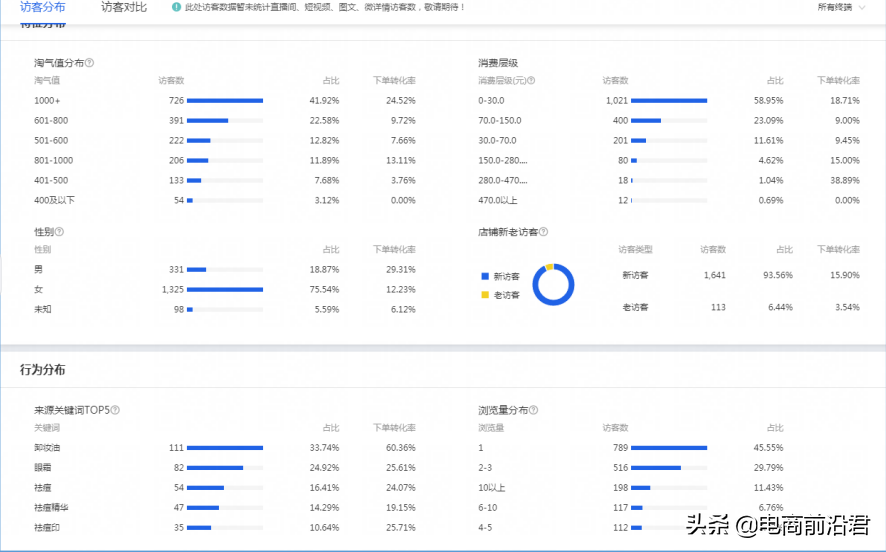This screenshot has width=886, height=552.
Task: Click the 41.92% share value
Action: 324,101
